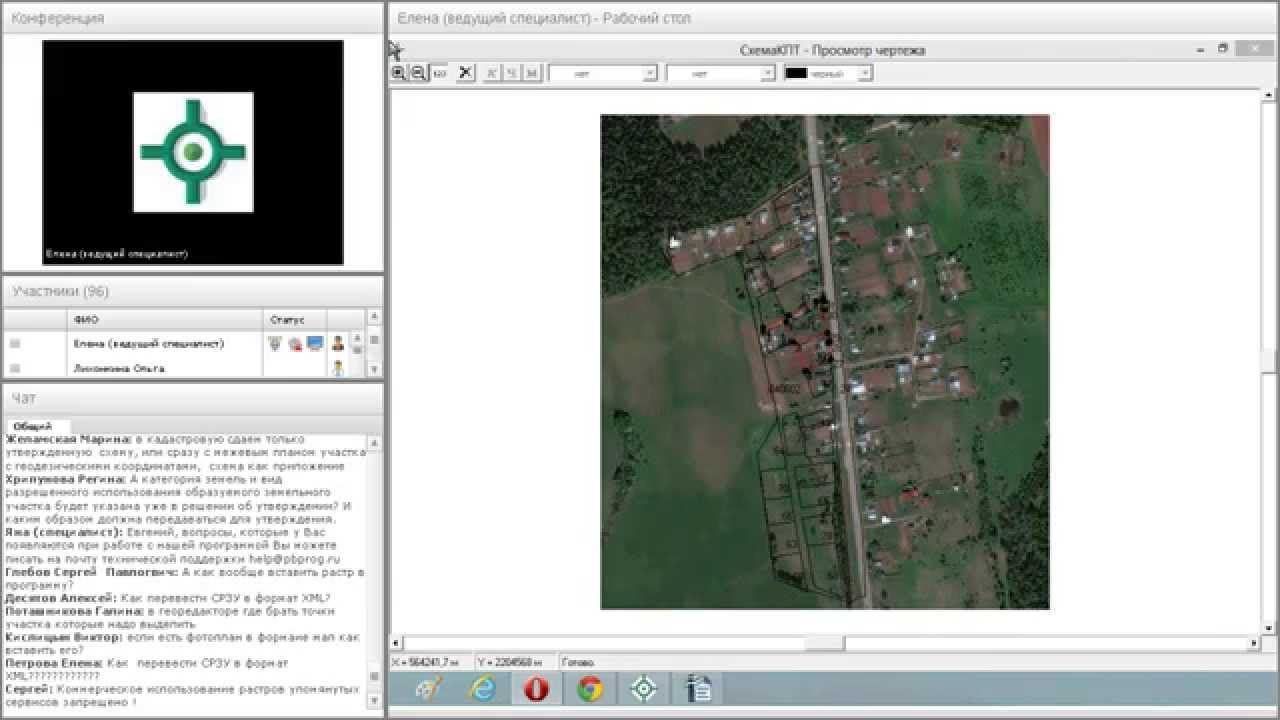This screenshot has width=1280, height=720.
Task: Click the black color swatch
Action: [x=796, y=73]
